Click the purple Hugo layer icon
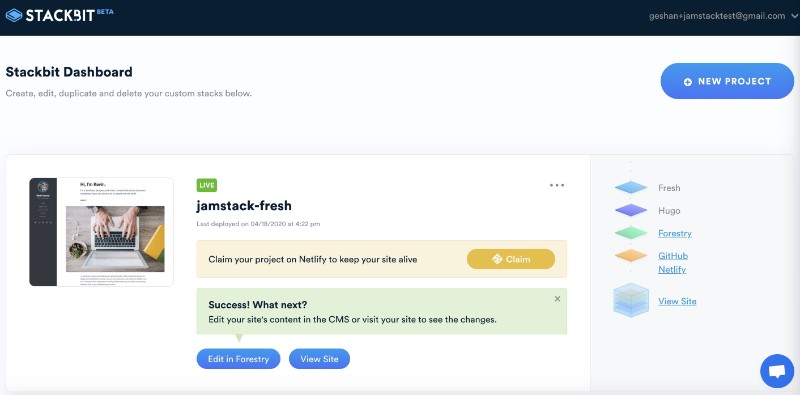 point(631,210)
